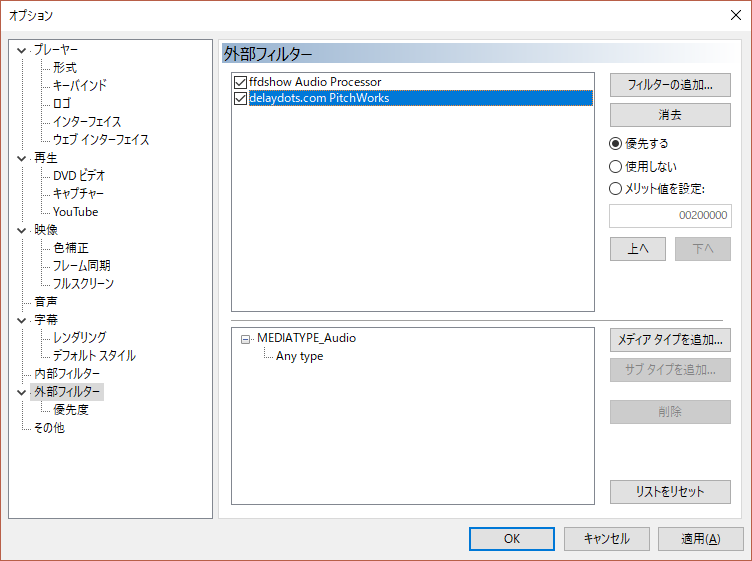752x561 pixels.
Task: Click the メディア タイプを追加... button
Action: (x=670, y=340)
